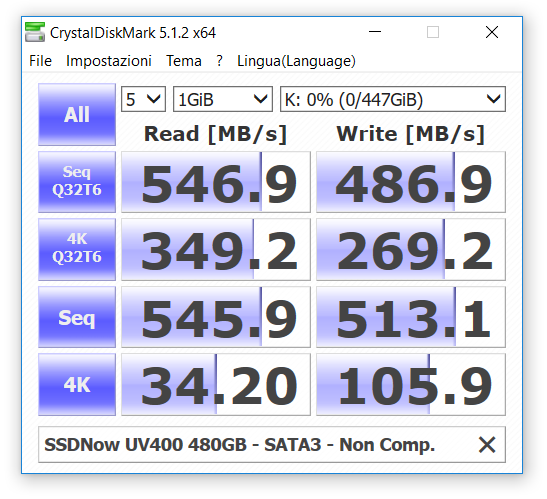Start the 4K benchmark test
The image size is (547, 499).
coord(77,384)
